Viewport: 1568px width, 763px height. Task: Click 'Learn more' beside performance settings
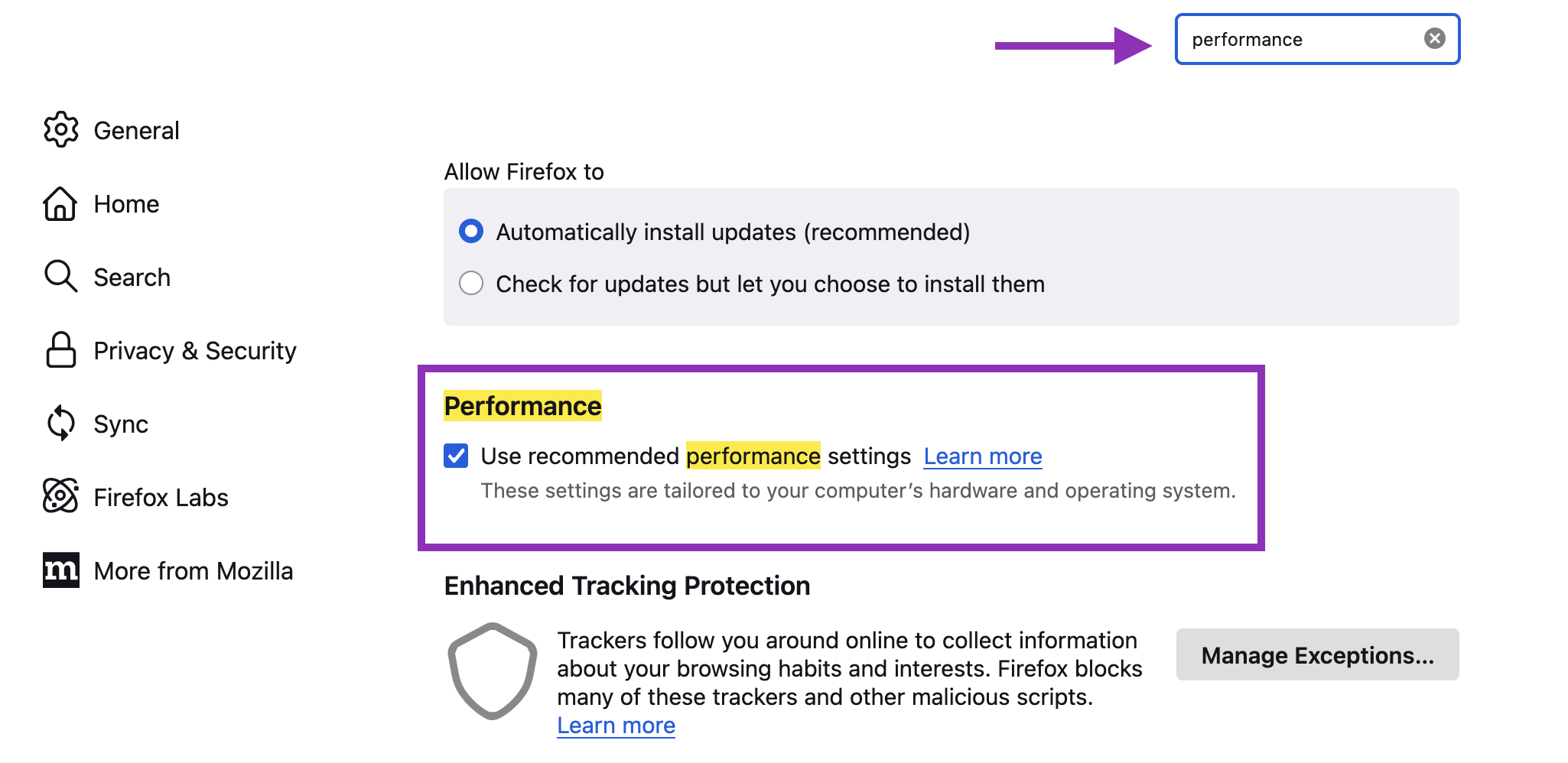pos(983,456)
